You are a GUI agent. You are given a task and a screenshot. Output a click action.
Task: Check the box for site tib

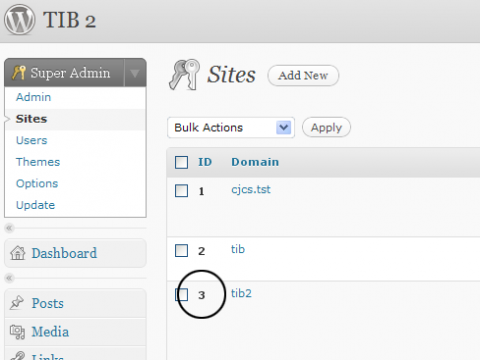point(182,250)
